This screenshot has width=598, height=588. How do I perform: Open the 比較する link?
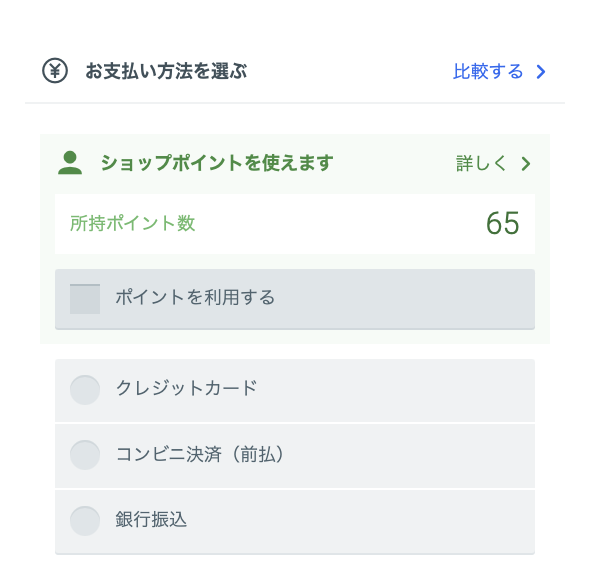pos(488,71)
